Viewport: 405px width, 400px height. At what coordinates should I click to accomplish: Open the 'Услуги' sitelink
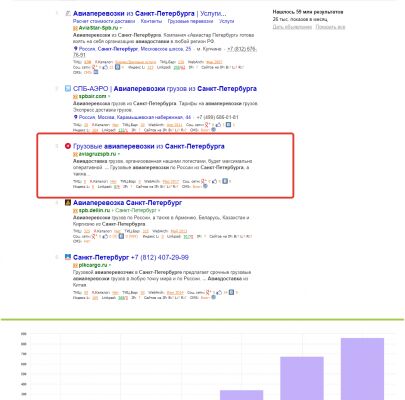(x=226, y=21)
